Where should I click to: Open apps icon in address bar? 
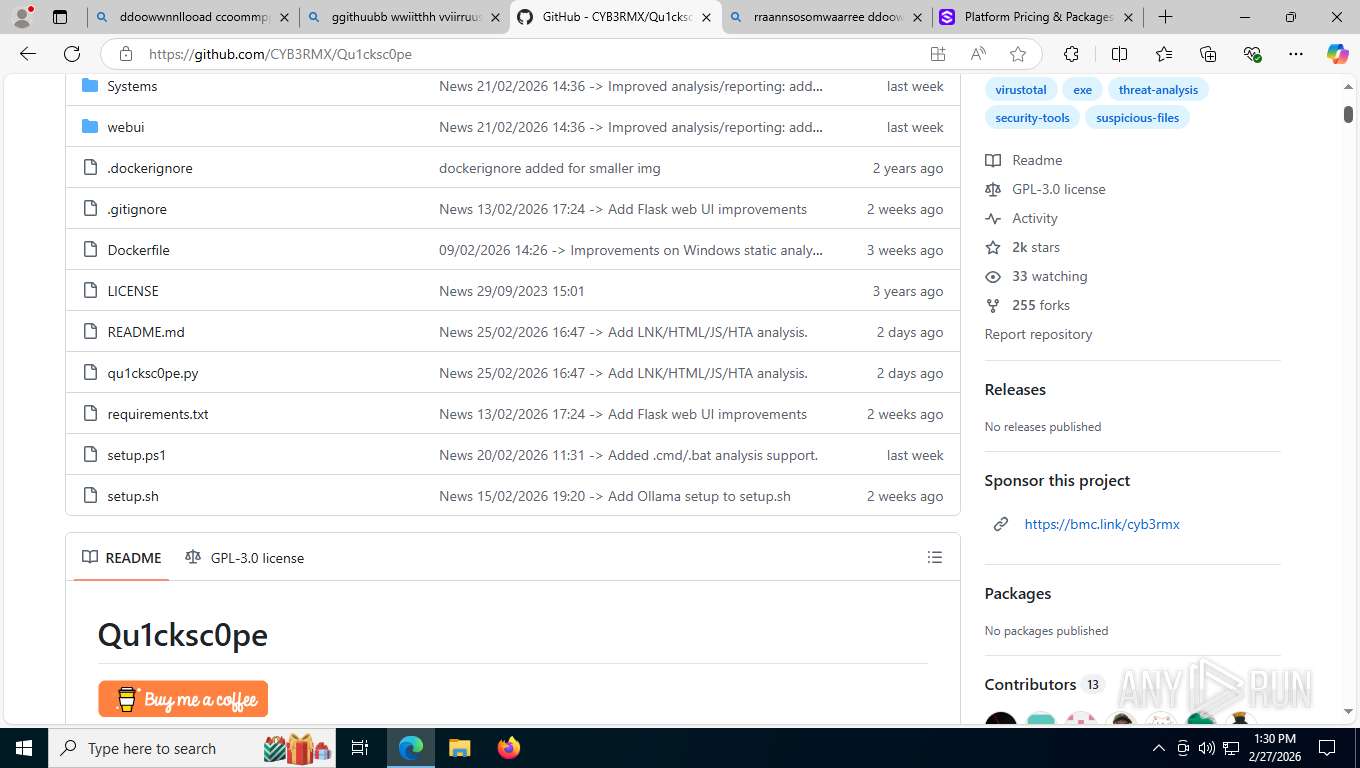938,54
